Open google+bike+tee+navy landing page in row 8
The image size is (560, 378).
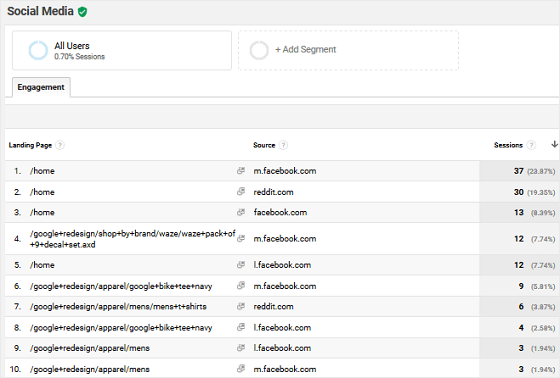(x=121, y=328)
